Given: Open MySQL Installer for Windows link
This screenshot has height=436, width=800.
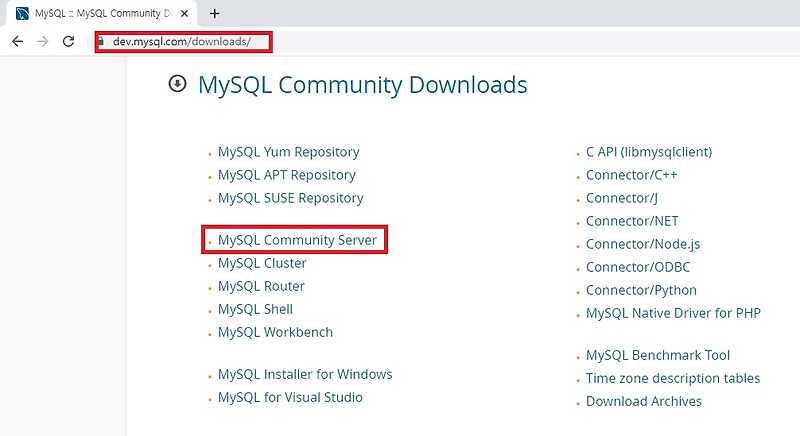Looking at the screenshot, I should pyautogui.click(x=305, y=374).
